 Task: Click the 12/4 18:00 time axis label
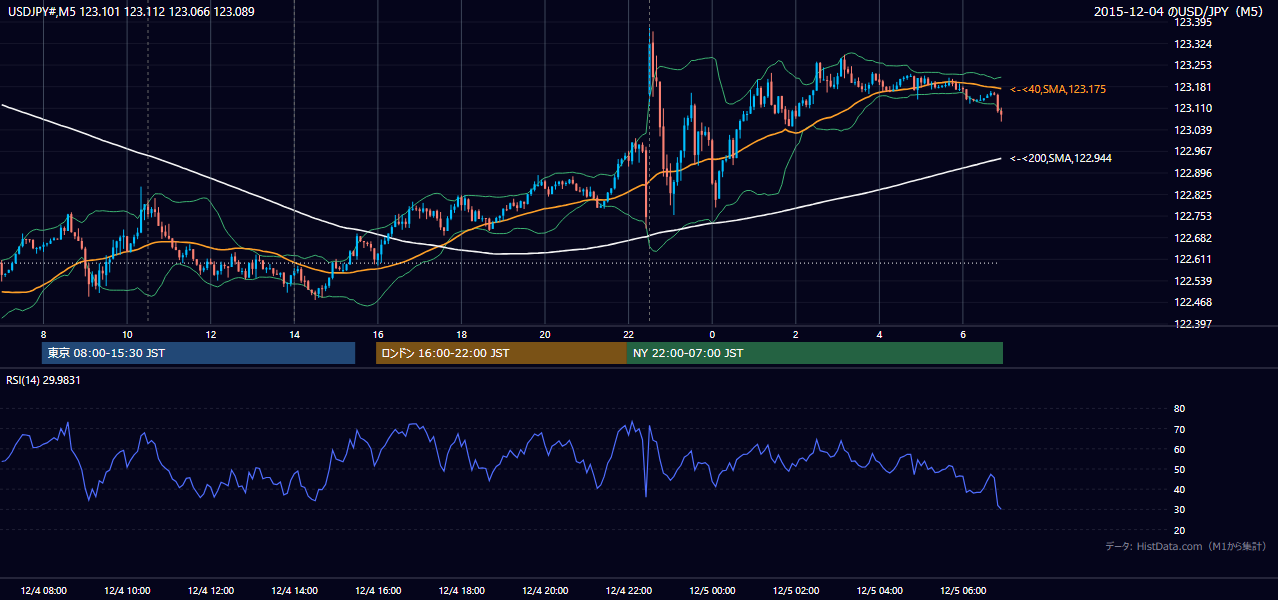click(461, 590)
